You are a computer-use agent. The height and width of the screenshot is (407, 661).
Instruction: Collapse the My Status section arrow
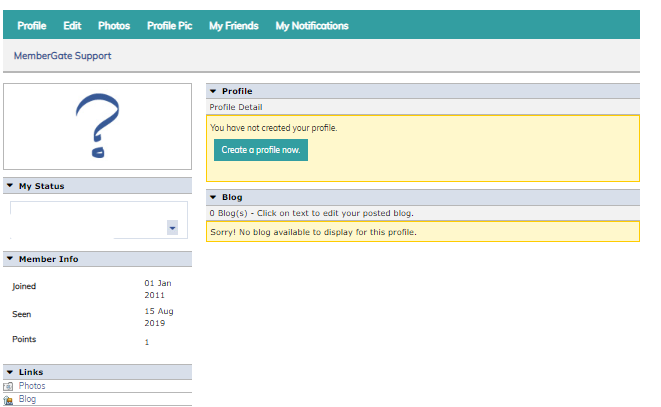(x=10, y=186)
